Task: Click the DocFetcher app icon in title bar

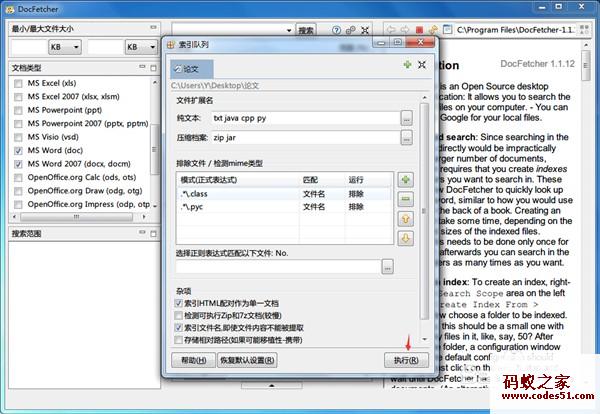Action: coord(10,9)
